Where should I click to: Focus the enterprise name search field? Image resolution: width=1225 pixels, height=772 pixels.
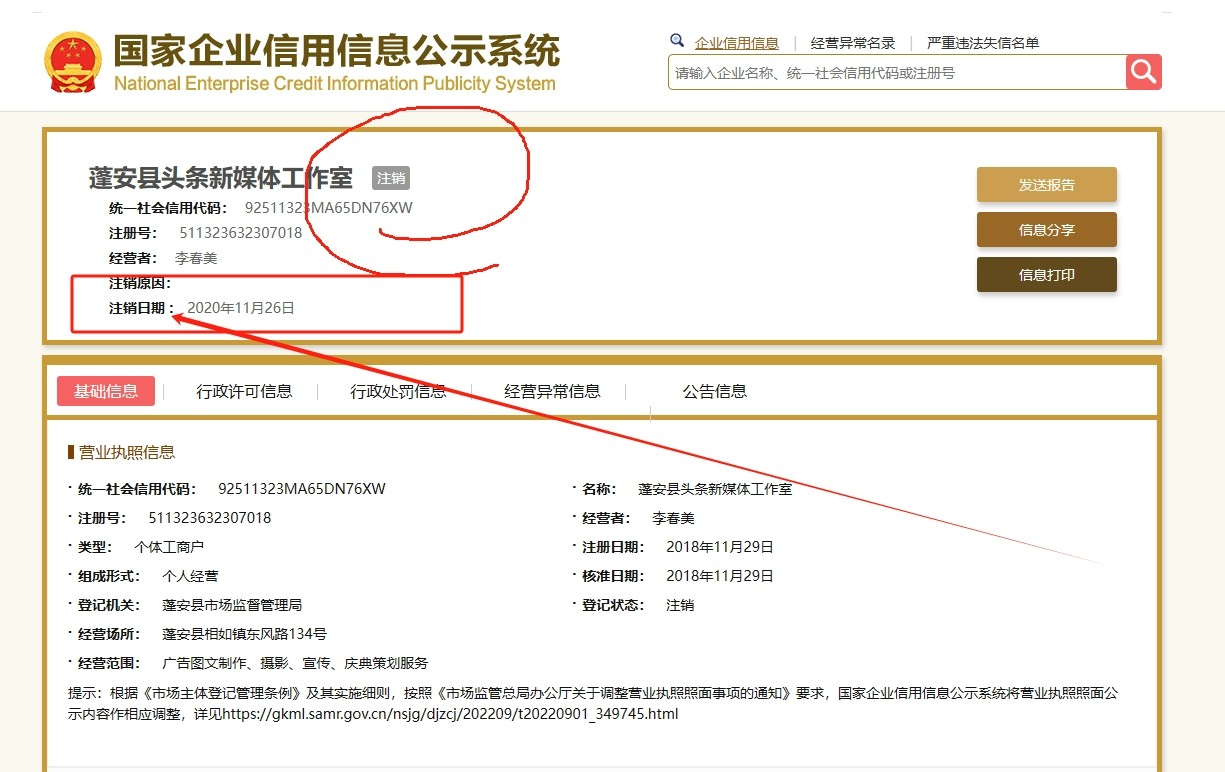[896, 73]
